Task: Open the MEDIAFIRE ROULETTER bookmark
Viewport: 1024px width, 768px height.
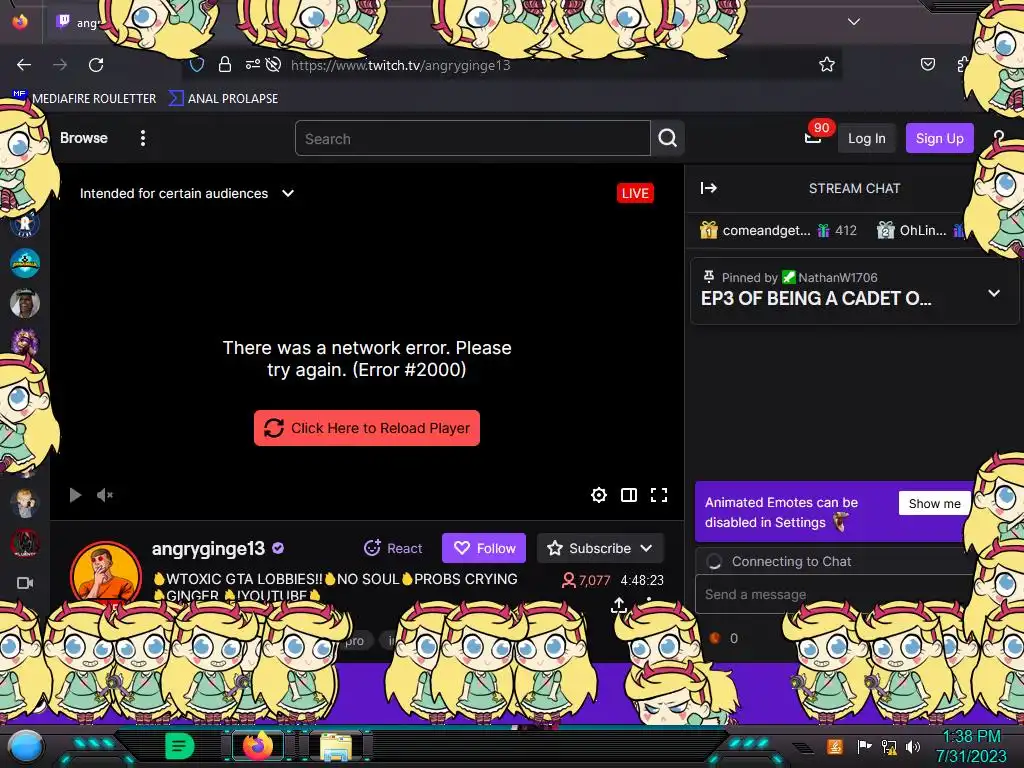Action: [85, 99]
